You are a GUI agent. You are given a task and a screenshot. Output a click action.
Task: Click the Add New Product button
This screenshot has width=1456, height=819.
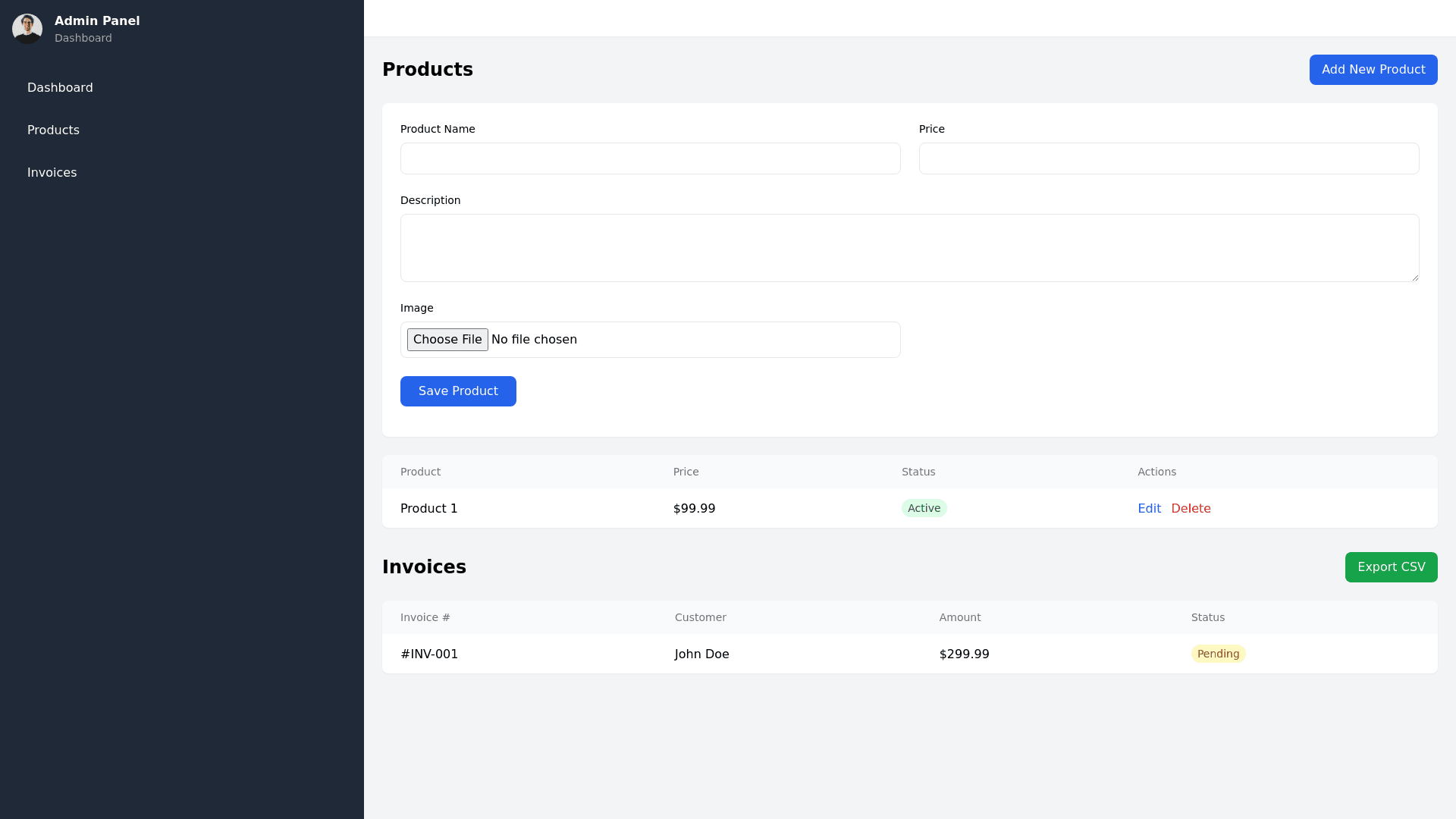tap(1373, 70)
